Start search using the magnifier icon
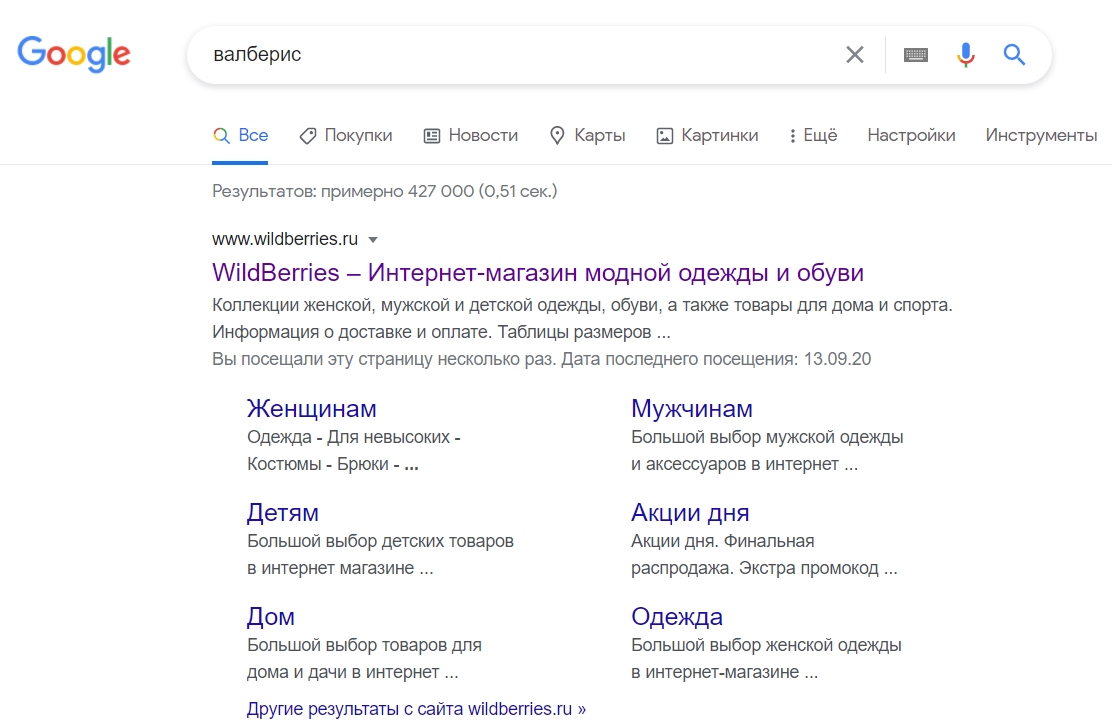Screen dimensions: 1112x728 [1014, 55]
